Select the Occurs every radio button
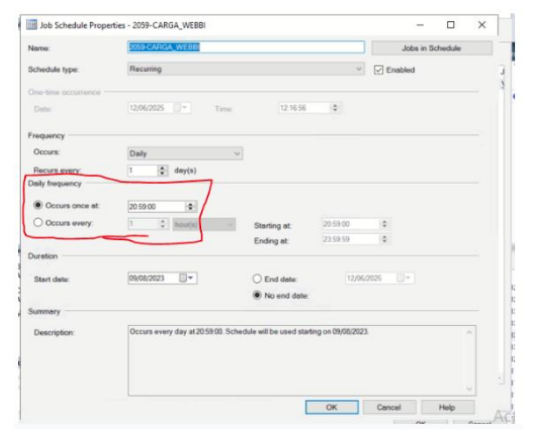This screenshot has height=432, width=542. coord(38,223)
